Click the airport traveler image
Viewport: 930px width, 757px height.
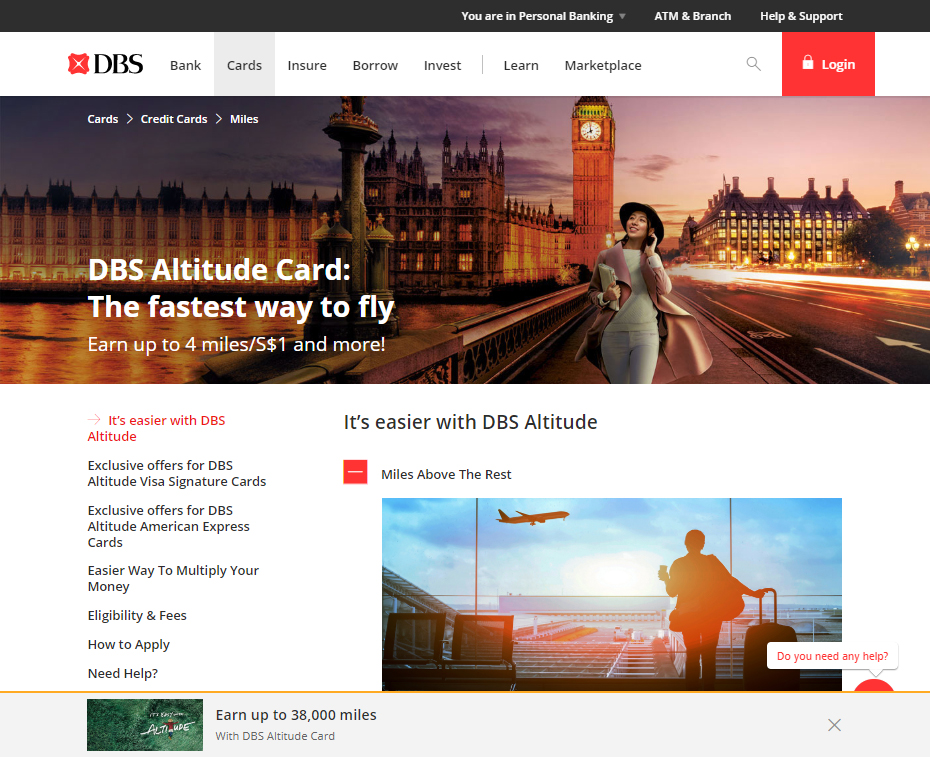(611, 594)
